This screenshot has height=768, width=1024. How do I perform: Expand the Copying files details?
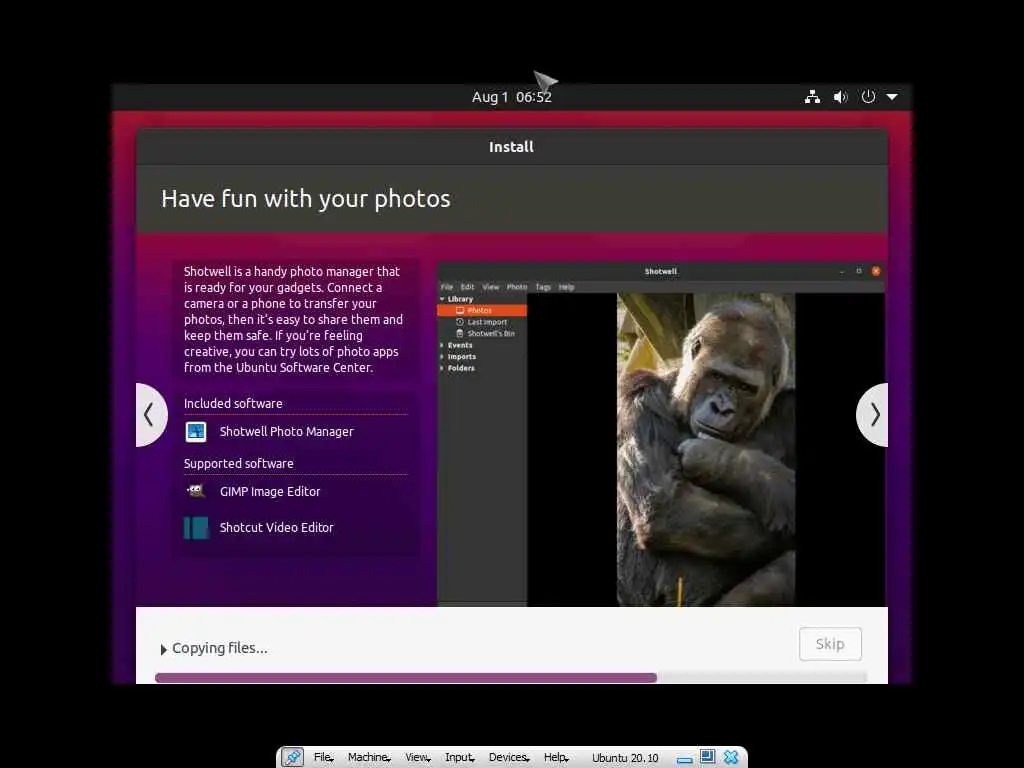click(x=164, y=649)
